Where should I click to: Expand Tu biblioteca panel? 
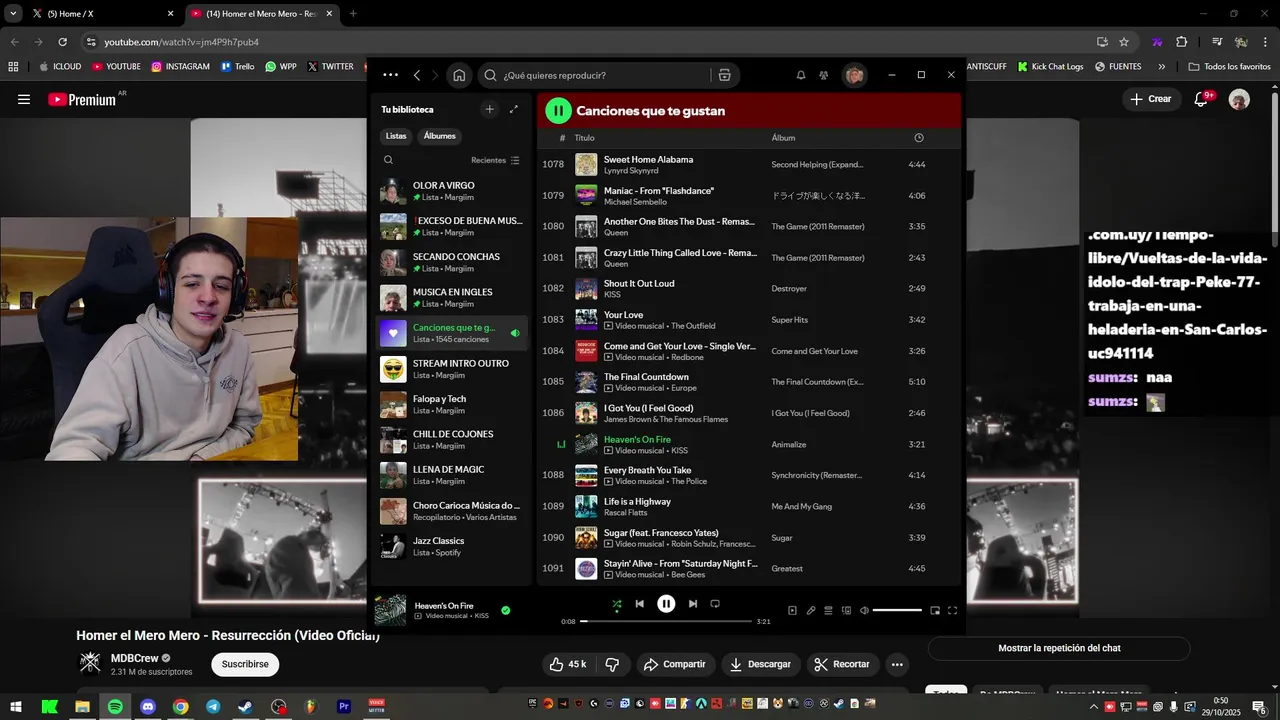pos(514,109)
